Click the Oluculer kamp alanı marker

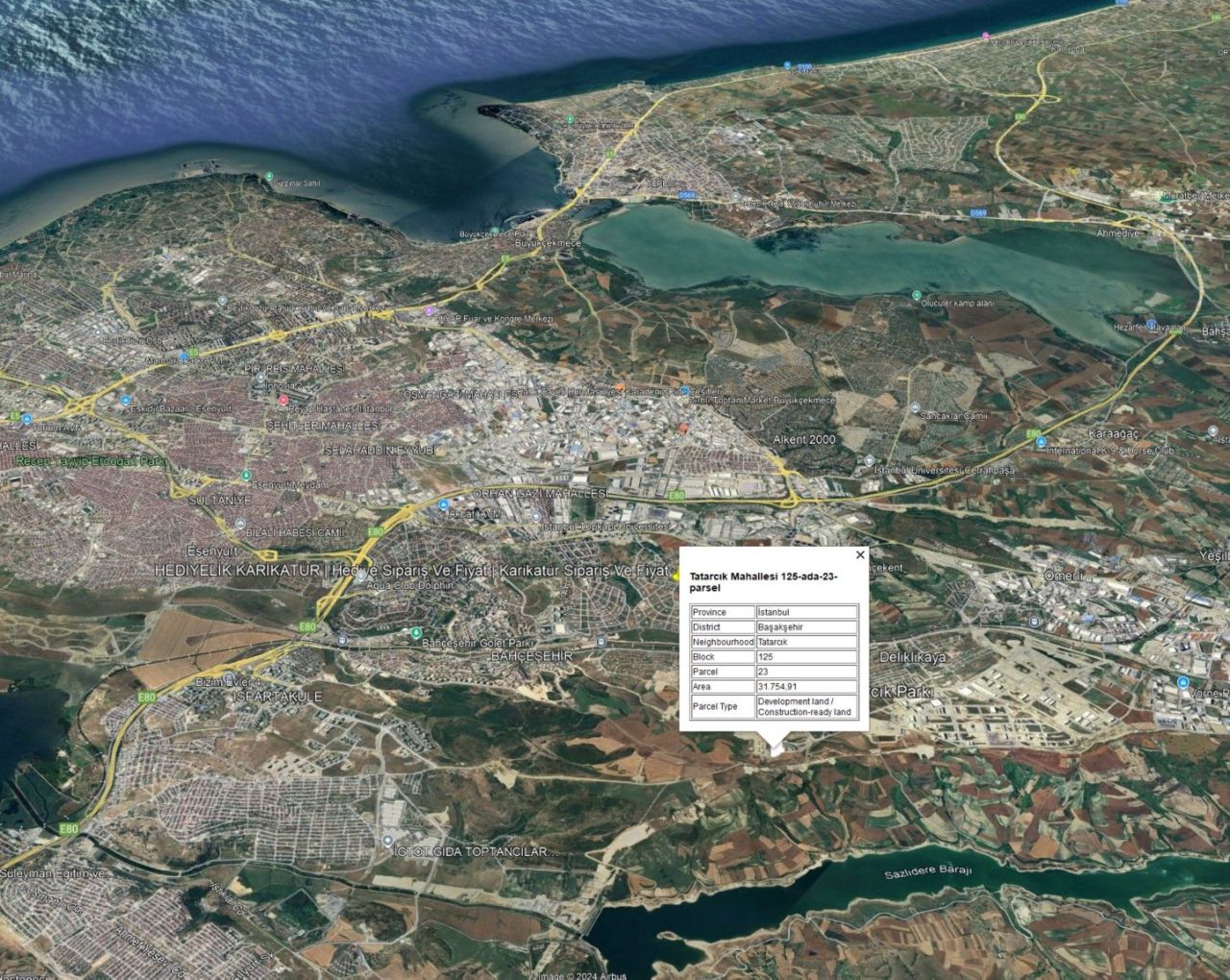click(x=916, y=295)
